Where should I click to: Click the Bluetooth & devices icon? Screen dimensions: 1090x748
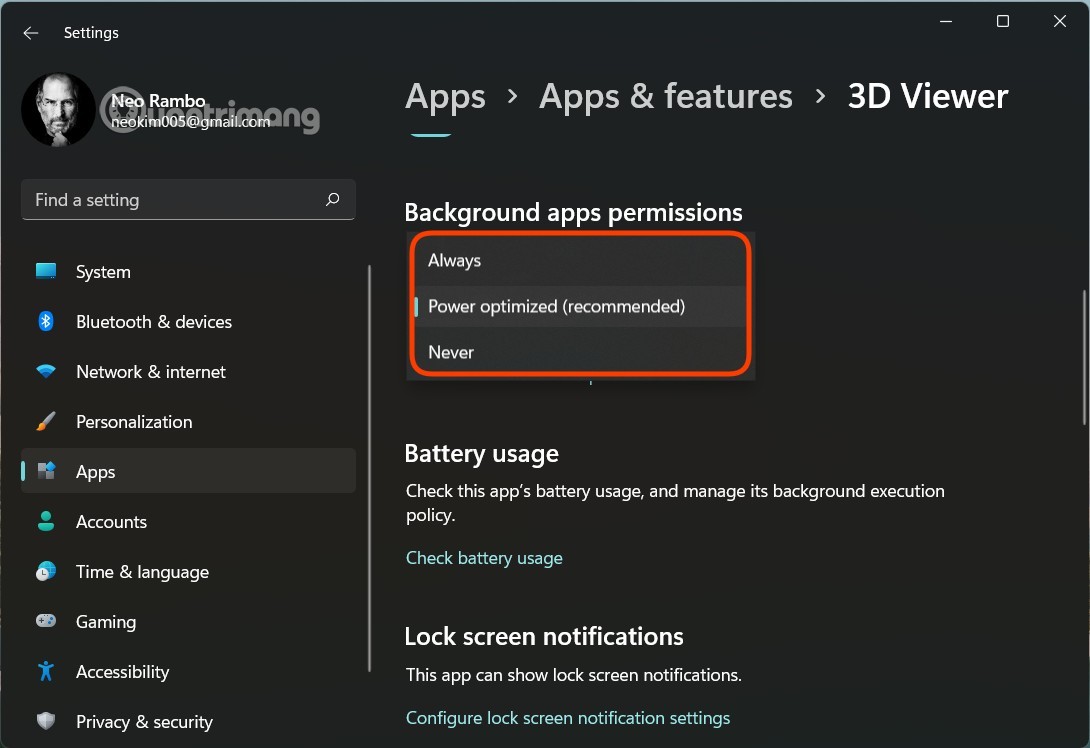tap(46, 321)
